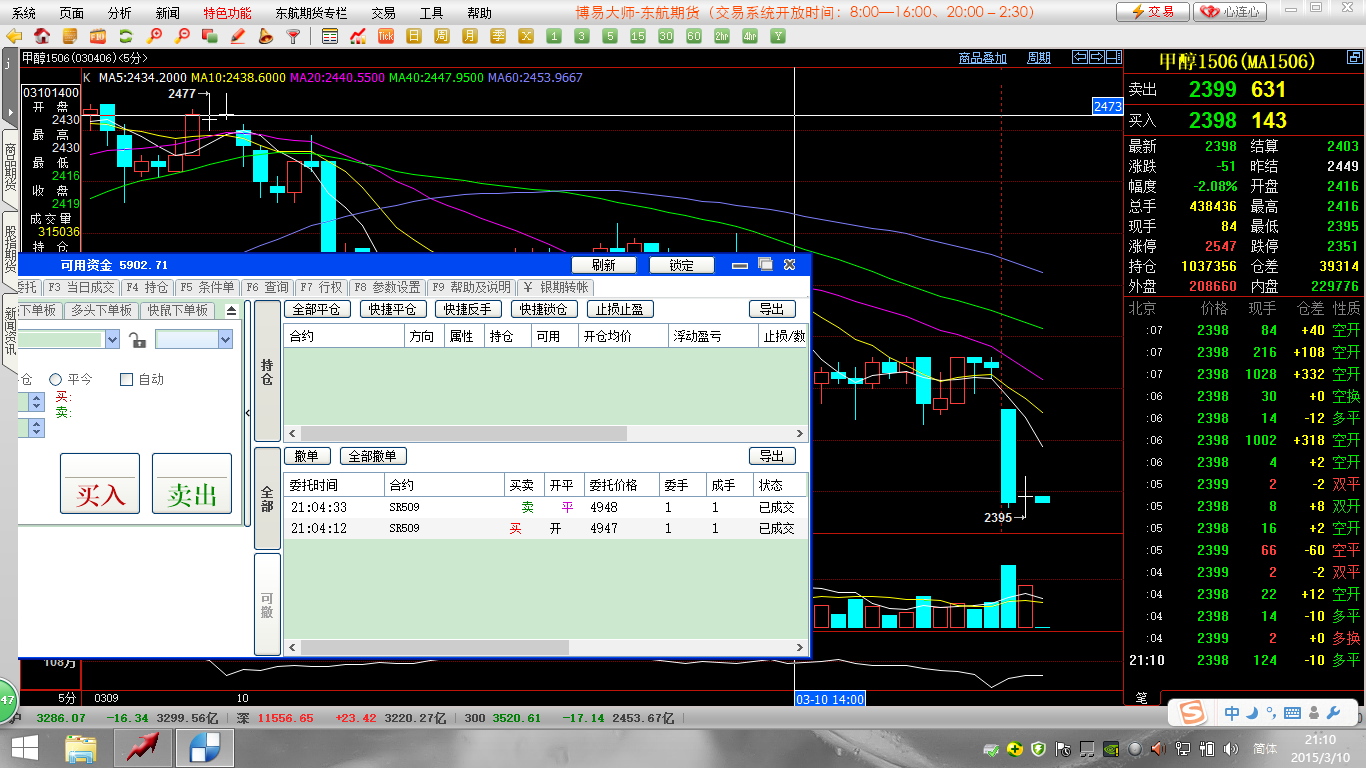The image size is (1366, 768).
Task: Select the red pencil drawing tool
Action: [238, 36]
